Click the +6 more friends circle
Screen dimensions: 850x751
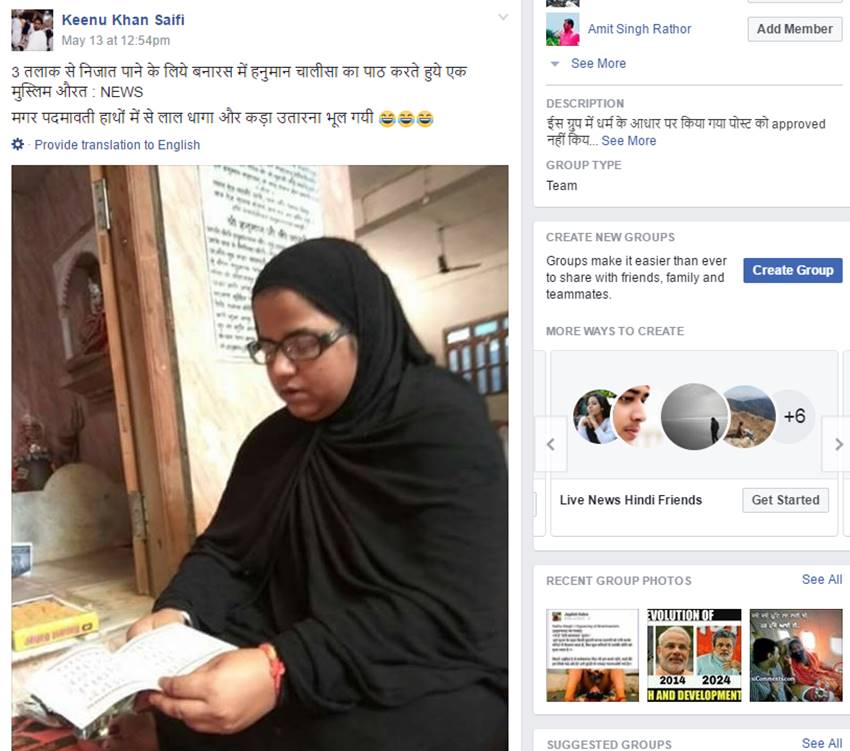tap(794, 416)
